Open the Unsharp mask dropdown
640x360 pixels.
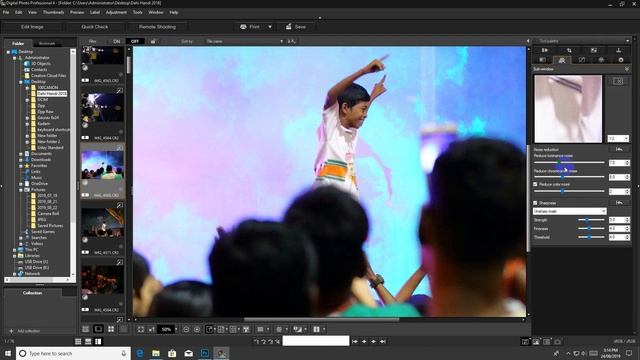pos(569,211)
